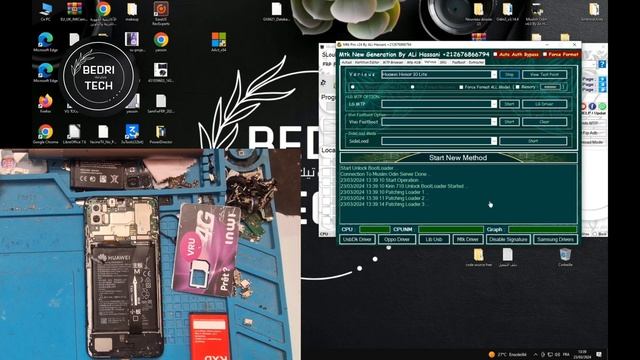Image resolution: width=640 pixels, height=360 pixels.
Task: Install UsbDk Driver button
Action: point(357,240)
